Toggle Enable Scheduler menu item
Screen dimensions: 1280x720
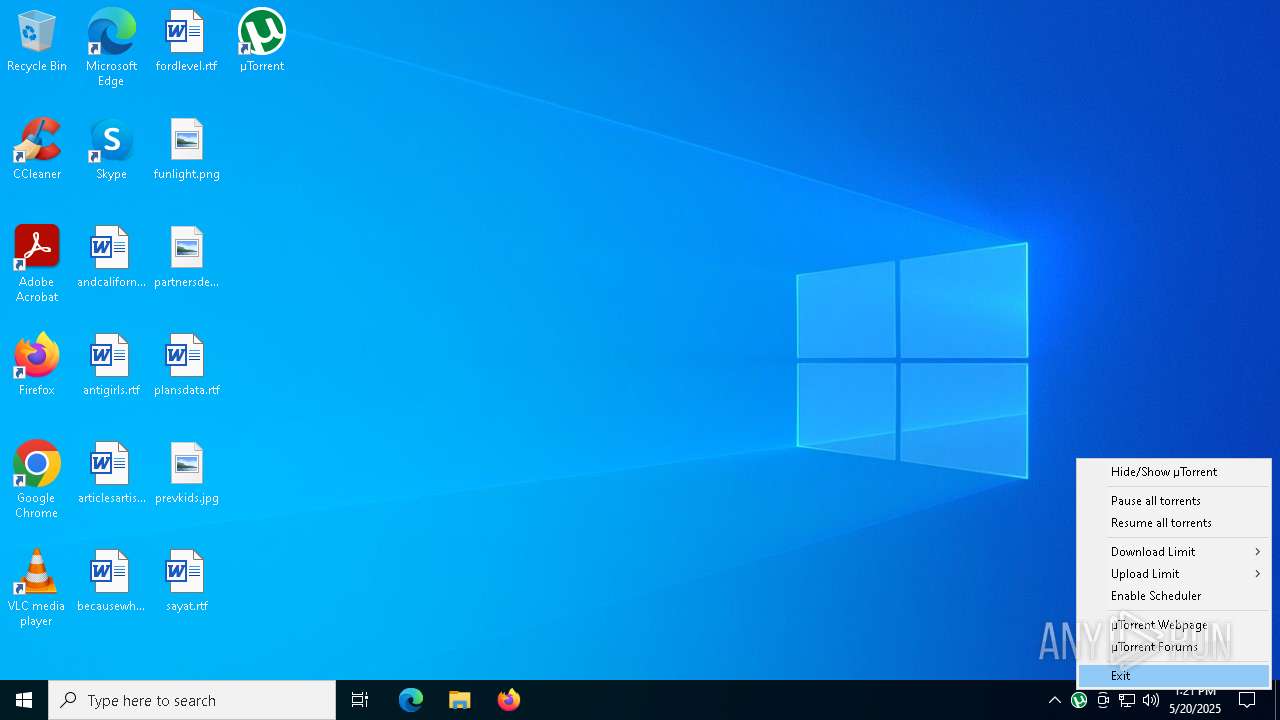coord(1173,596)
